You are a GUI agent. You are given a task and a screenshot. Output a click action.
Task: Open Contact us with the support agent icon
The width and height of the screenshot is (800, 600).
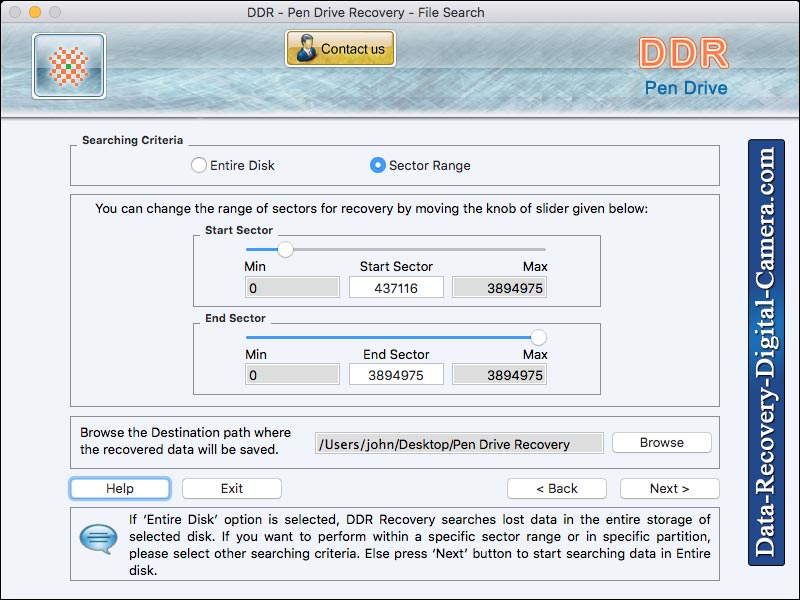point(340,48)
